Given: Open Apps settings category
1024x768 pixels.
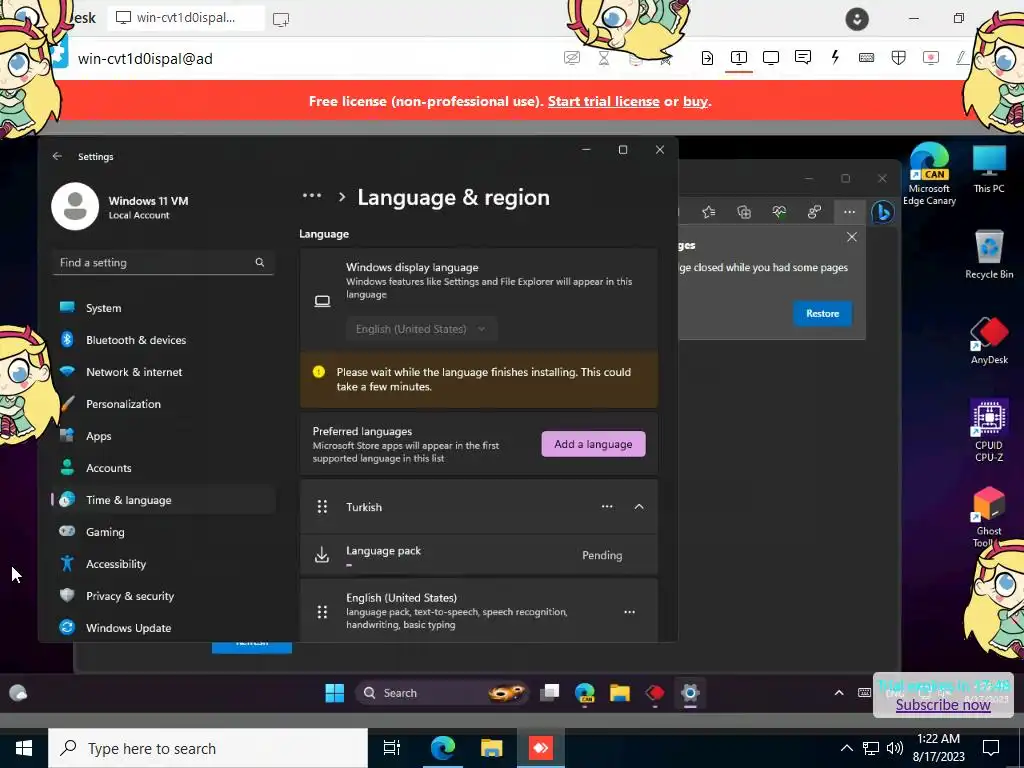Looking at the screenshot, I should pyautogui.click(x=163, y=436).
